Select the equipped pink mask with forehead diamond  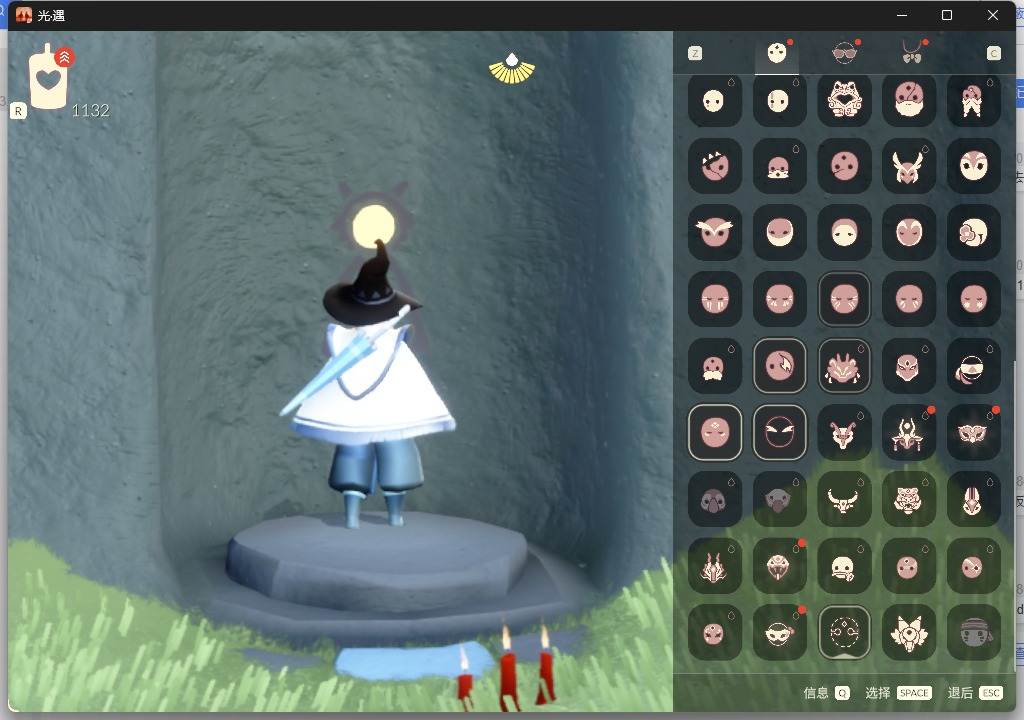(714, 433)
